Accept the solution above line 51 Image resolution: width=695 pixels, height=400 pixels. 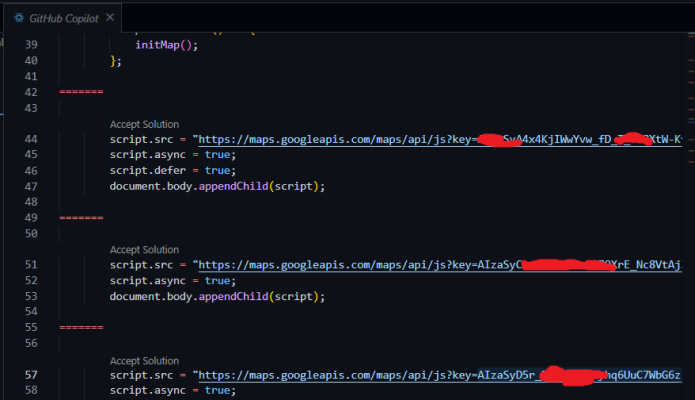pos(144,250)
